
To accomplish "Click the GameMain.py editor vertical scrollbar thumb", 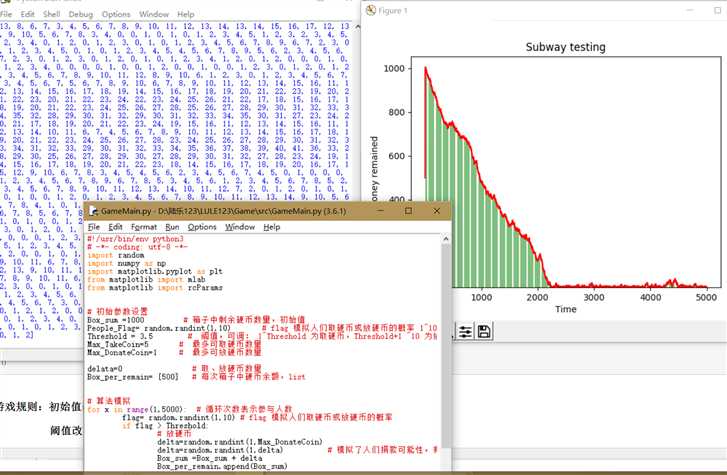I will click(446, 346).
